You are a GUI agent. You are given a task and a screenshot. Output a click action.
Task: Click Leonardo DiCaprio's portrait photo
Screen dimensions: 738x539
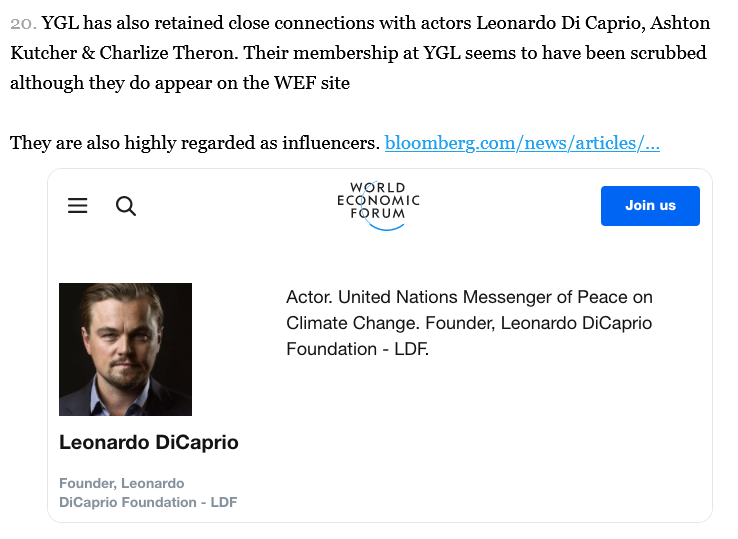[x=125, y=349]
